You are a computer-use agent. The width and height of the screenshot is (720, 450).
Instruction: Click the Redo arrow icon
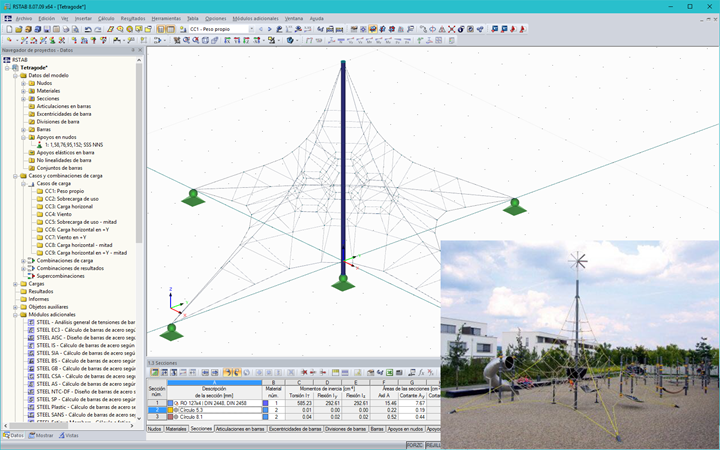click(96, 29)
